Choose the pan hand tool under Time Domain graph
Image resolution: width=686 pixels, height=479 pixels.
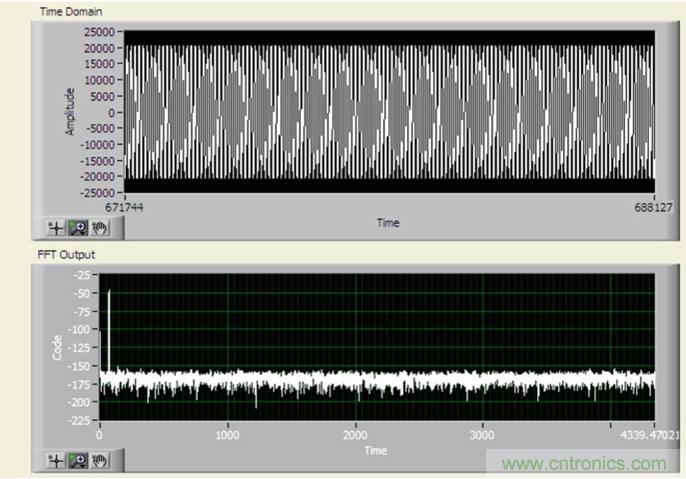100,227
